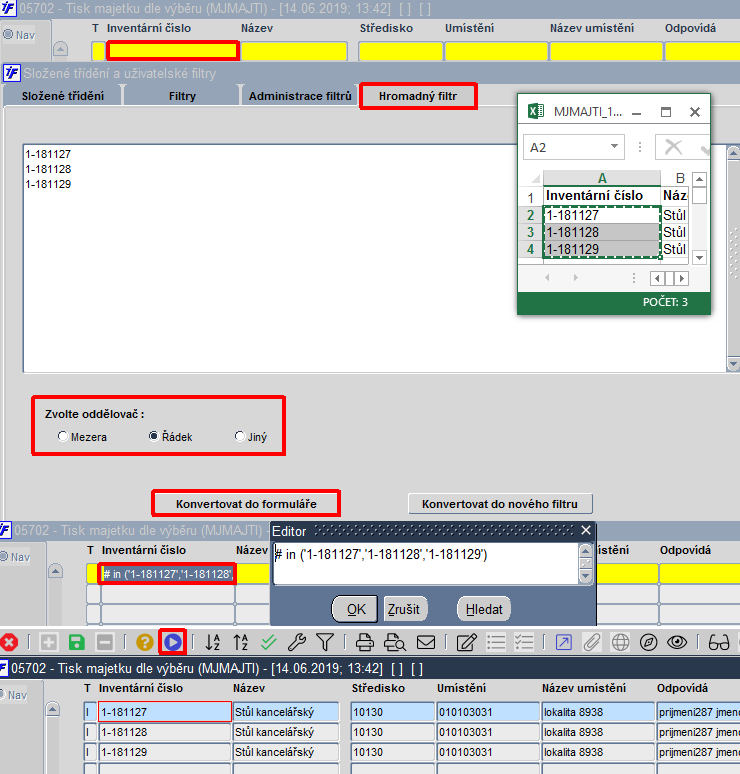The image size is (740, 774).
Task: Click the green save diskette icon
Action: (x=77, y=642)
